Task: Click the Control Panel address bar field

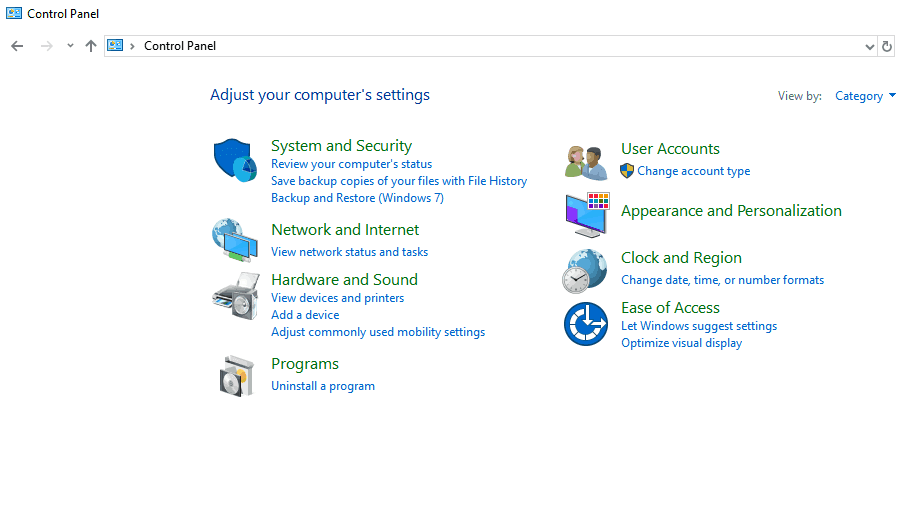Action: point(500,46)
